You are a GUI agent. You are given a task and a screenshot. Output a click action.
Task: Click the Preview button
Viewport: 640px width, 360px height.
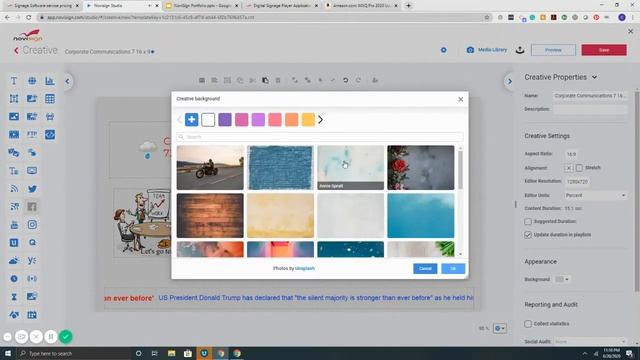pos(553,50)
